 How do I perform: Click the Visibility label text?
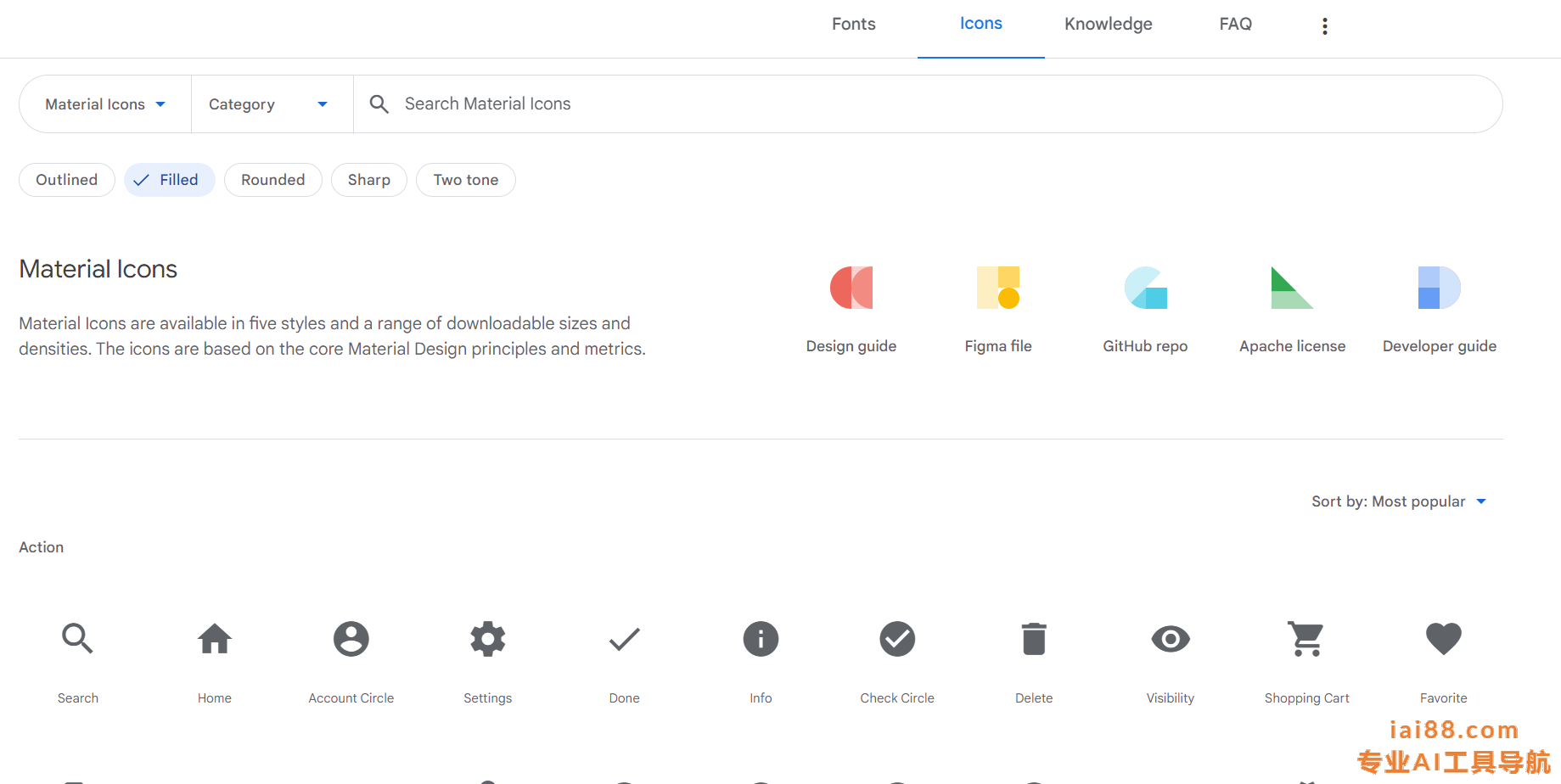click(1171, 698)
